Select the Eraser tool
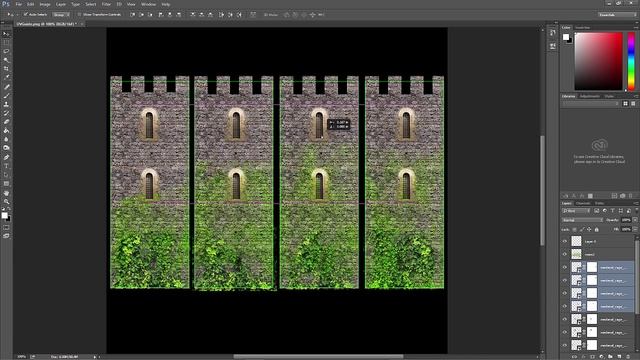This screenshot has height=360, width=640. (6, 122)
